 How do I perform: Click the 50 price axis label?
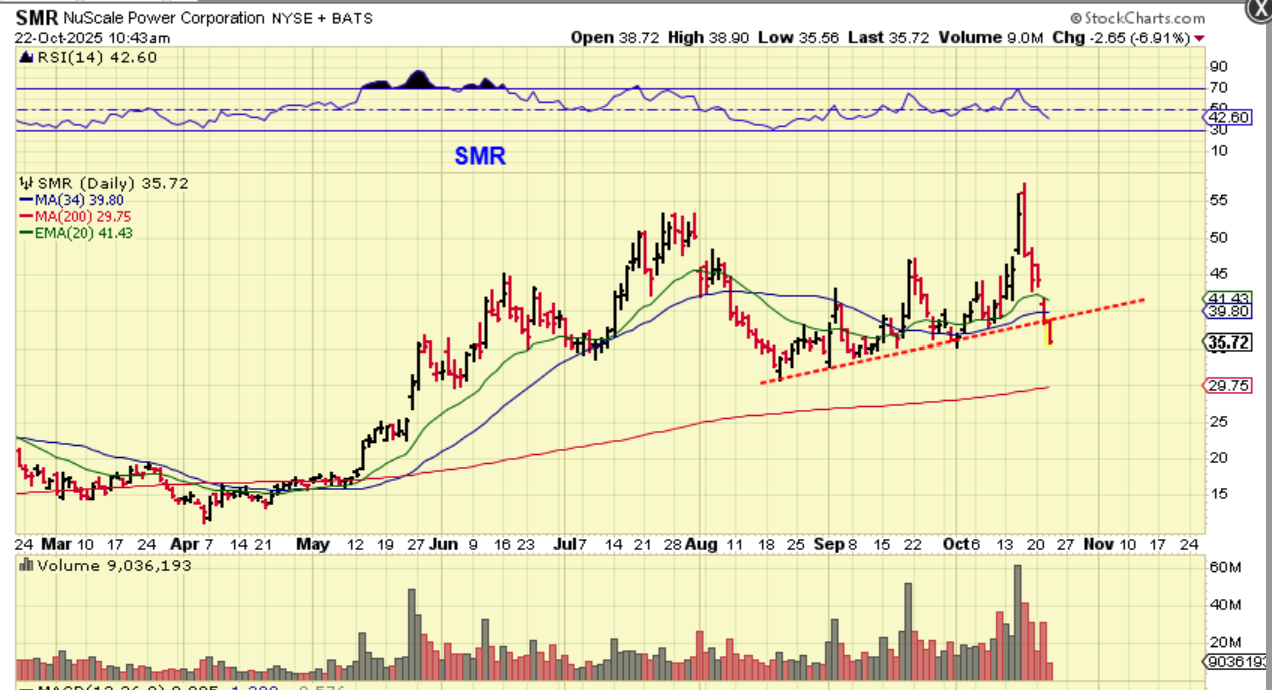(1219, 237)
